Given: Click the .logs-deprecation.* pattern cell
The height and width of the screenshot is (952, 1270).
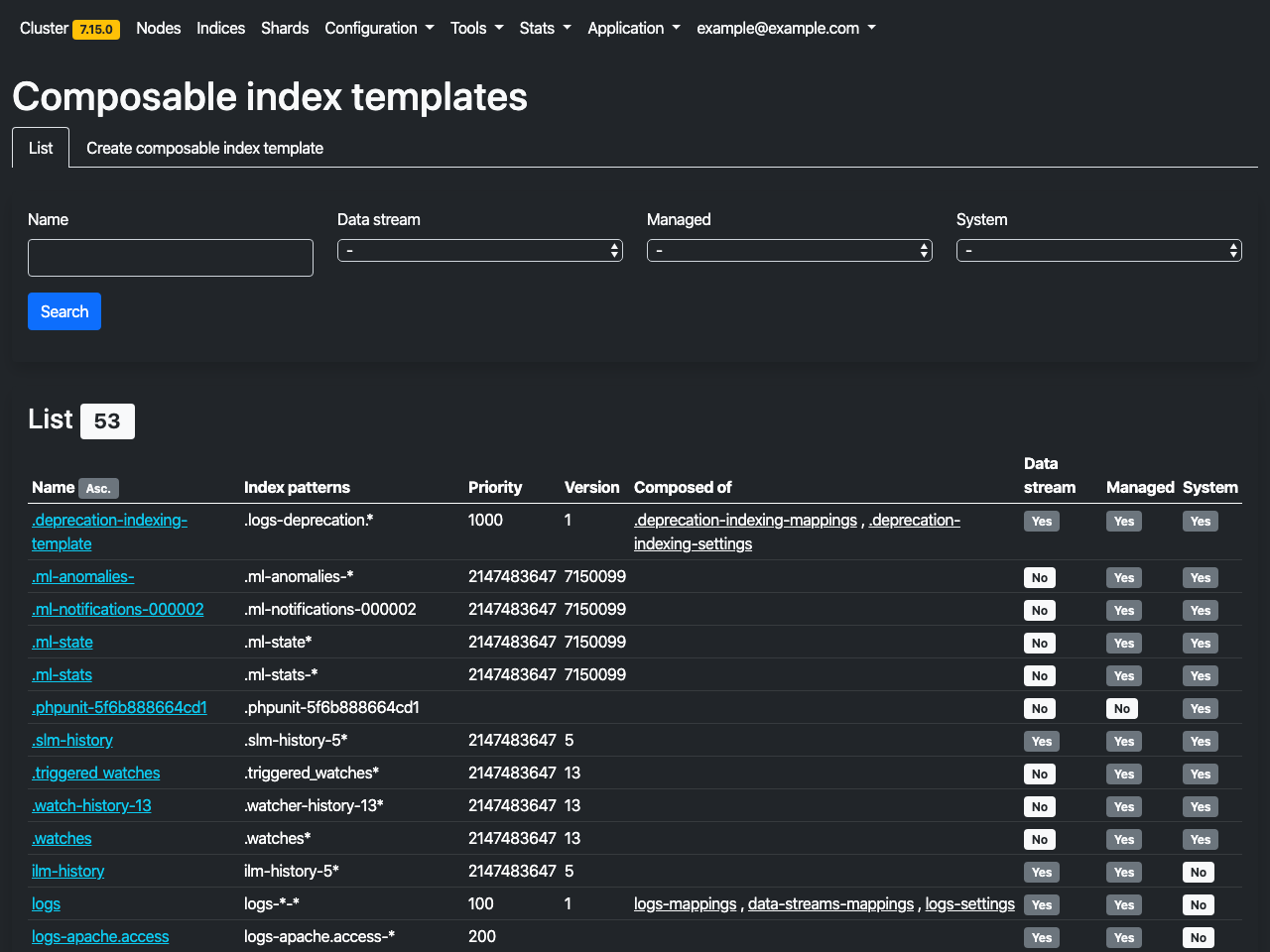Looking at the screenshot, I should coord(309,520).
